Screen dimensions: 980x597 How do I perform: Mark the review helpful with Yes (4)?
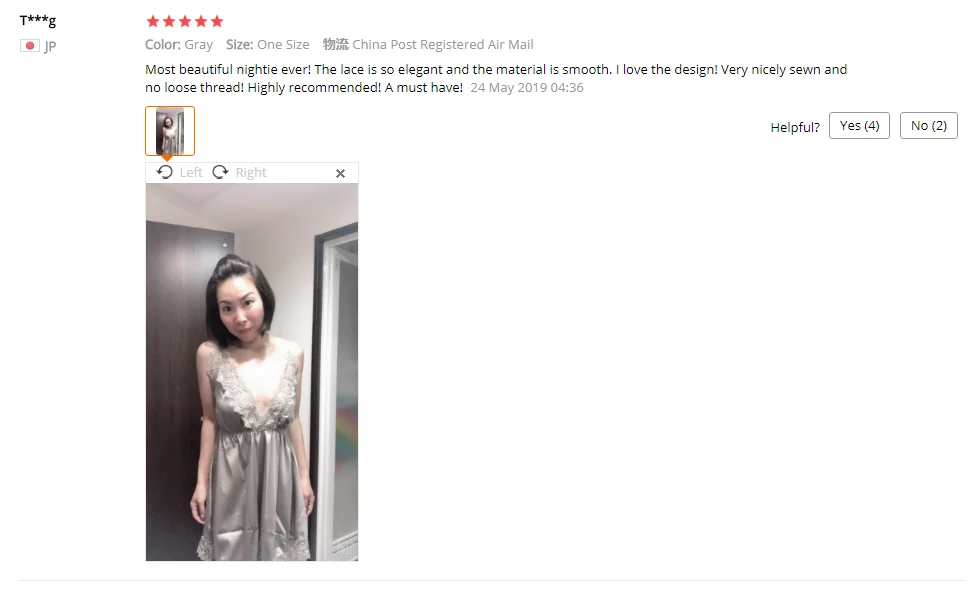(x=859, y=126)
